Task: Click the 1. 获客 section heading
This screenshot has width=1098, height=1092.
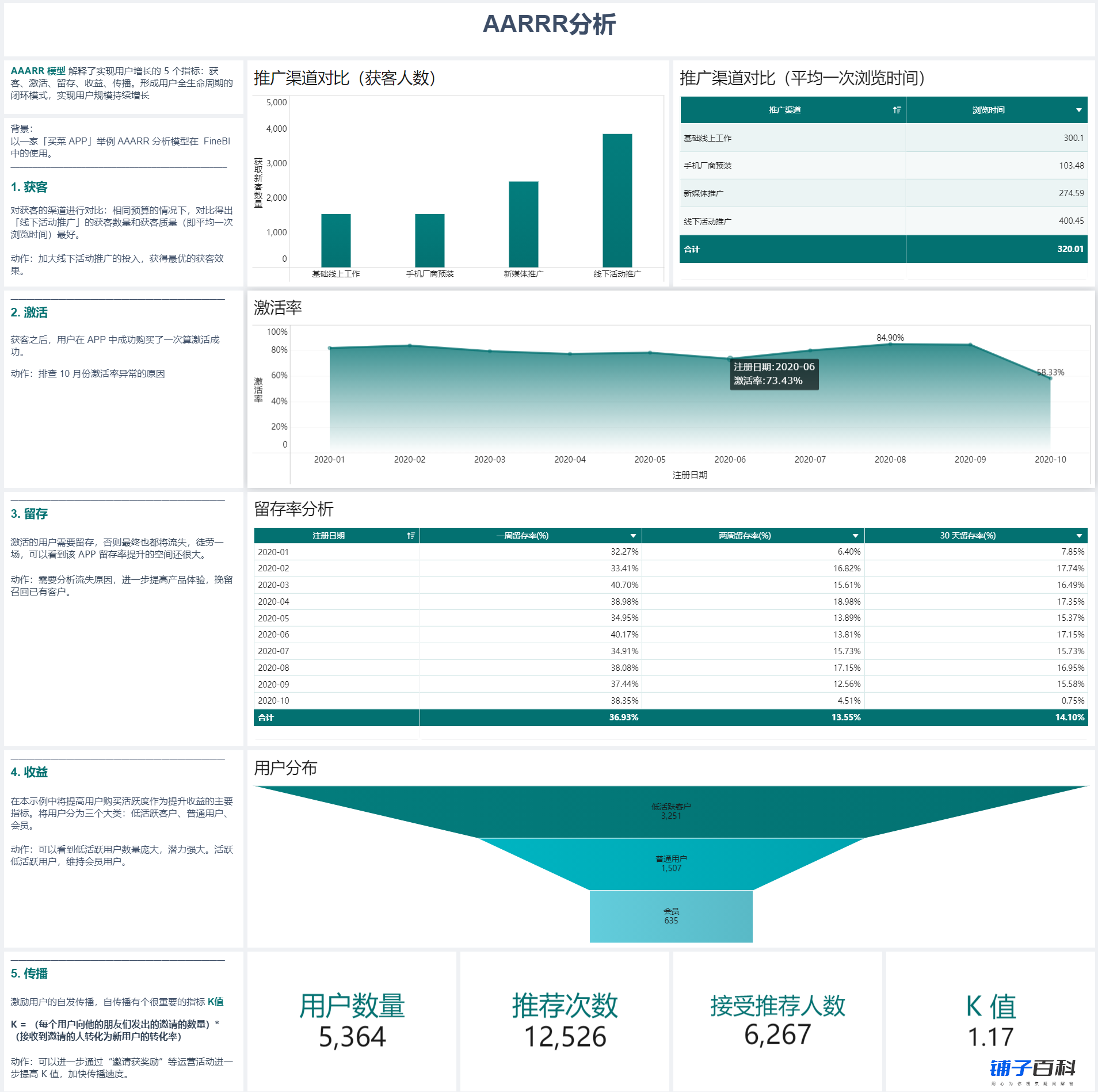Action: point(29,187)
